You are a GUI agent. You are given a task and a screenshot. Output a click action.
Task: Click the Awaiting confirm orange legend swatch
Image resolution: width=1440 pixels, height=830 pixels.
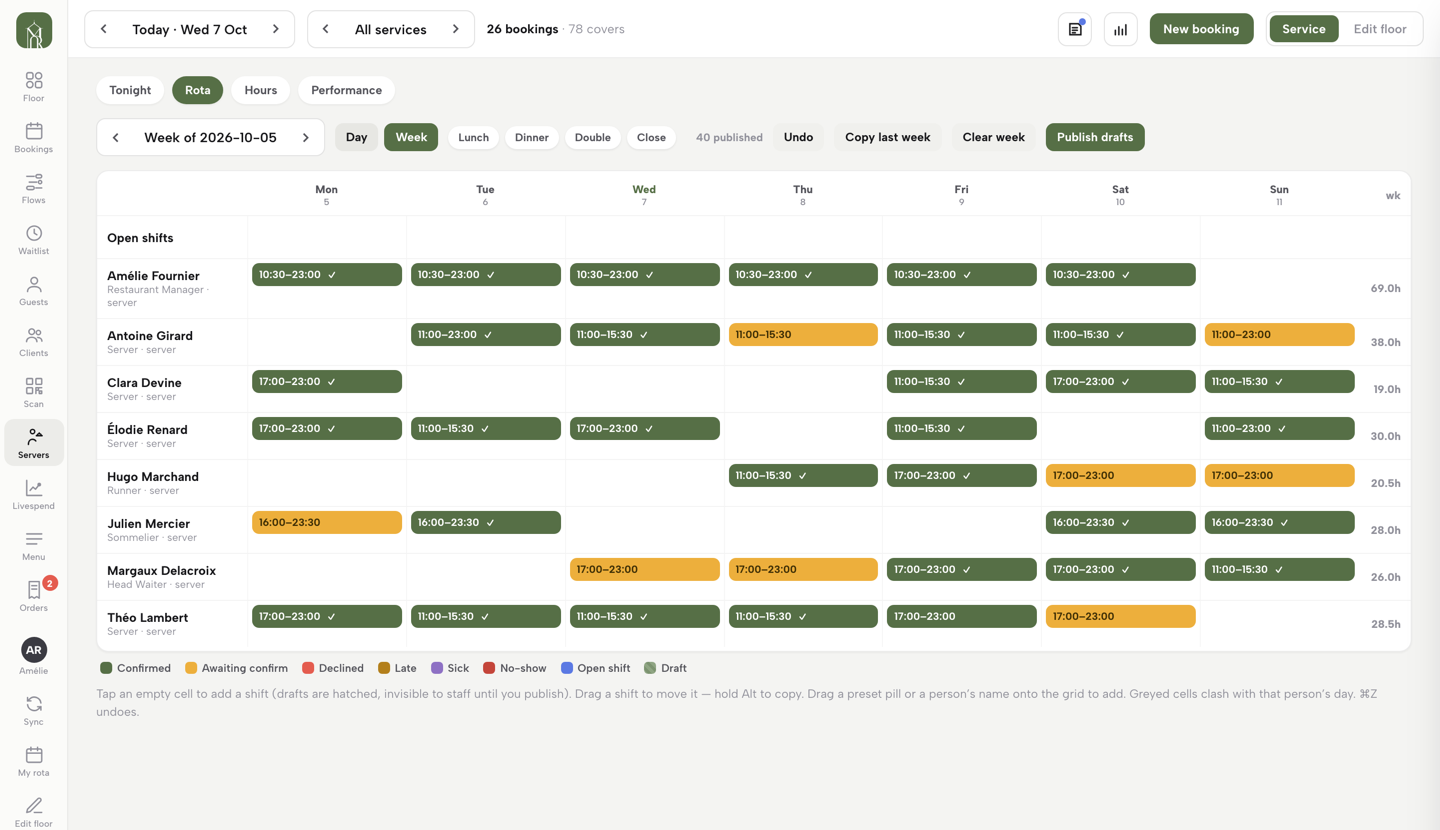pyautogui.click(x=191, y=668)
